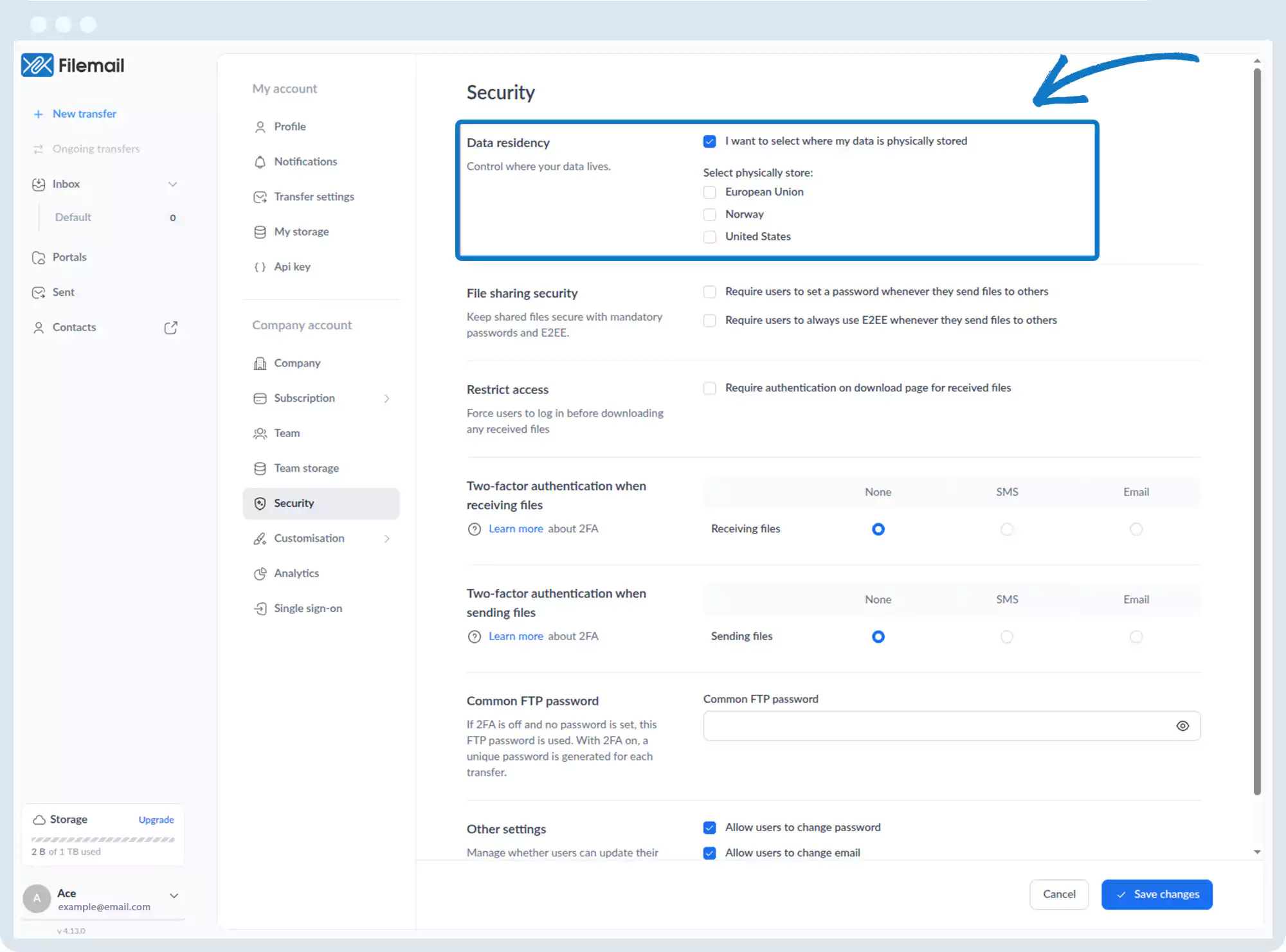Viewport: 1286px width, 952px height.
Task: Click the Save changes button
Action: coord(1156,894)
